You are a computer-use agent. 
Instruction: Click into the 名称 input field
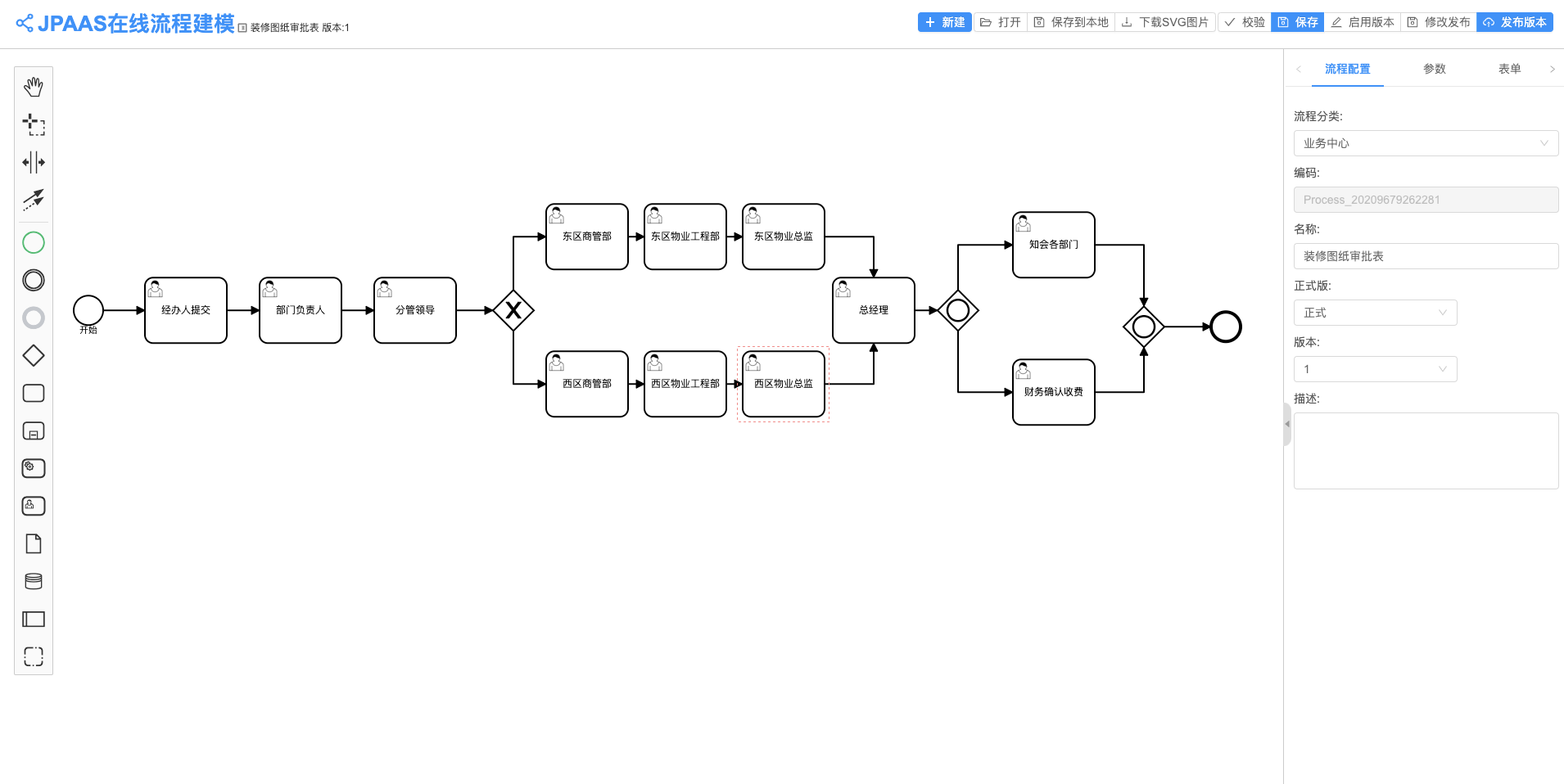[x=1426, y=256]
